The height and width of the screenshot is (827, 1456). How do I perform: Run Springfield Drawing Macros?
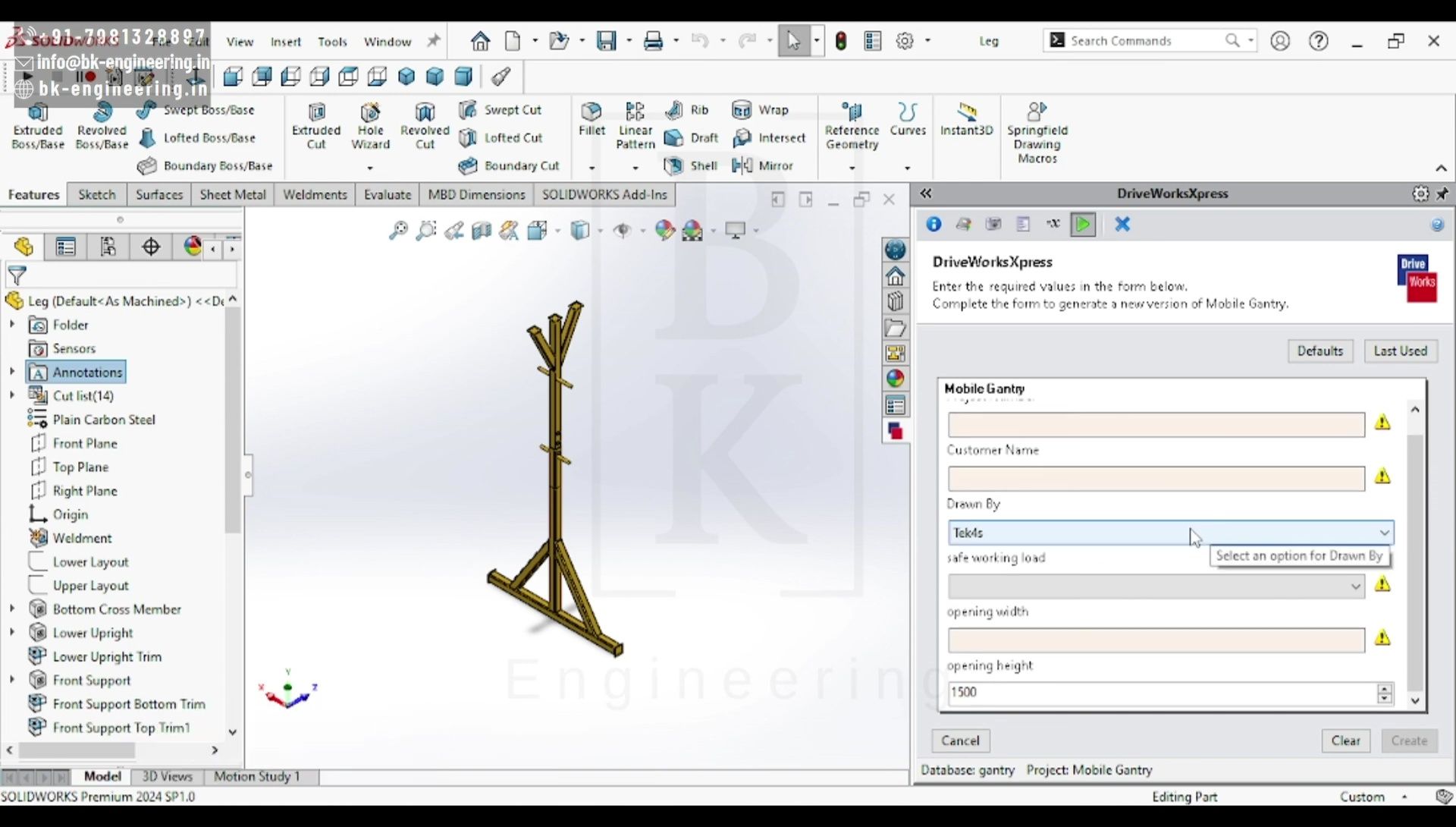1037,133
